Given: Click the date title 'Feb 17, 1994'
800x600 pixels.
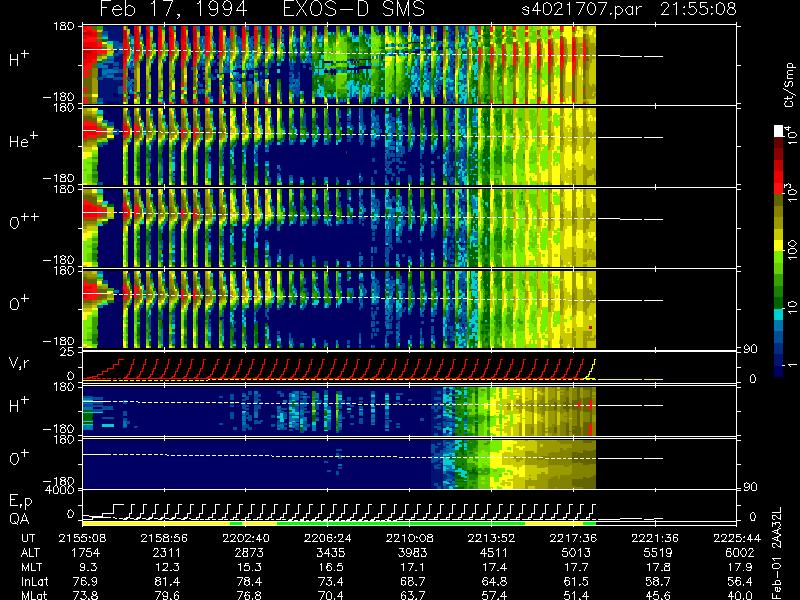Looking at the screenshot, I should (173, 10).
